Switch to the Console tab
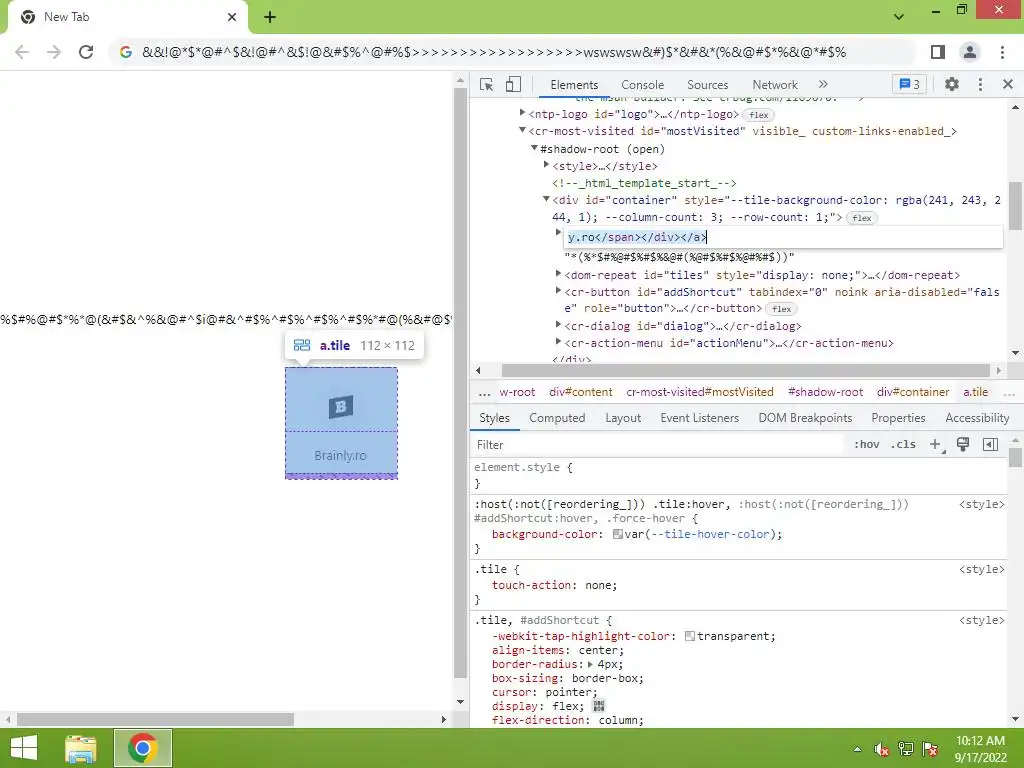1024x768 pixels. point(642,85)
